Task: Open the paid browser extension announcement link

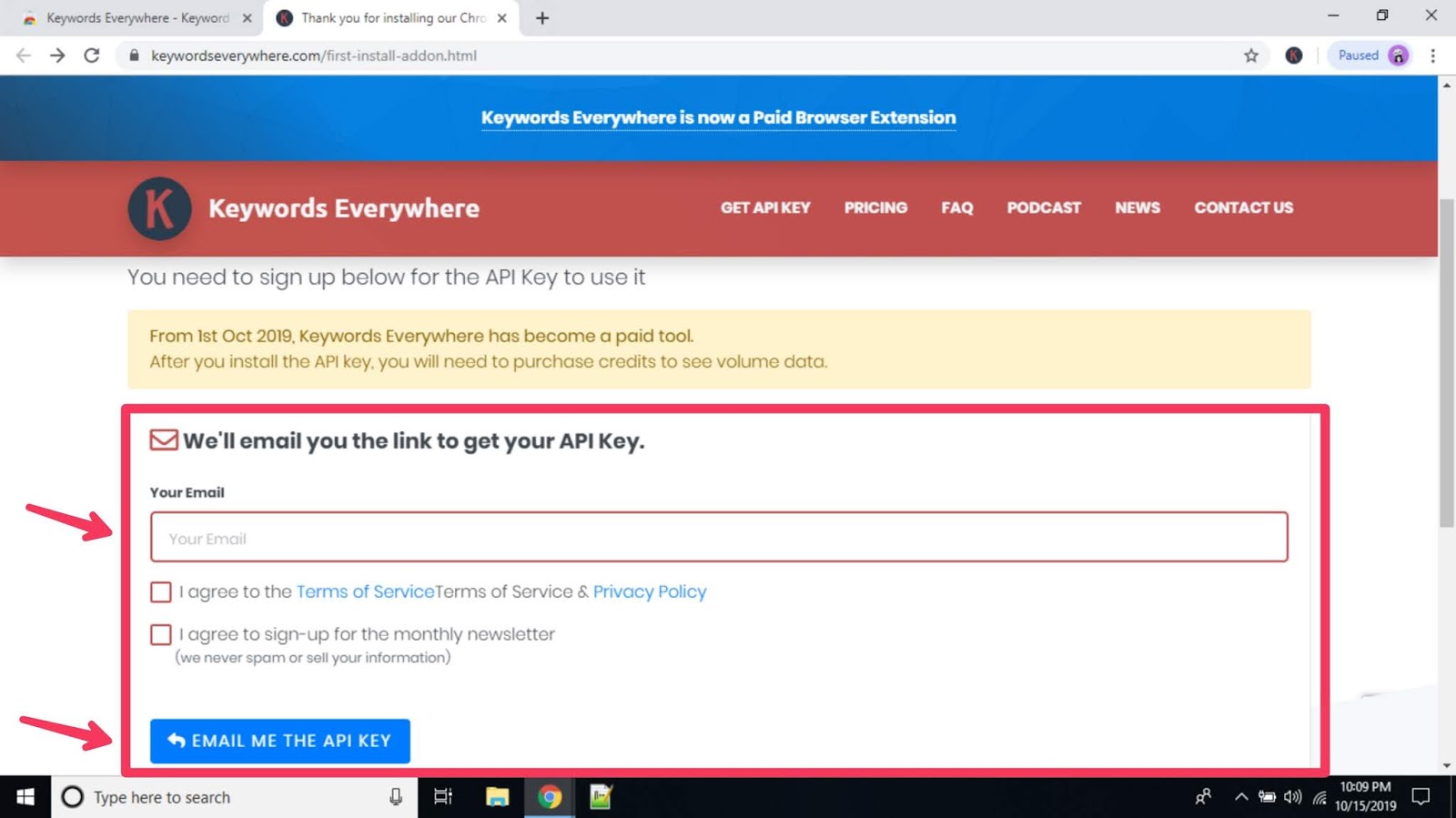Action: 718,118
